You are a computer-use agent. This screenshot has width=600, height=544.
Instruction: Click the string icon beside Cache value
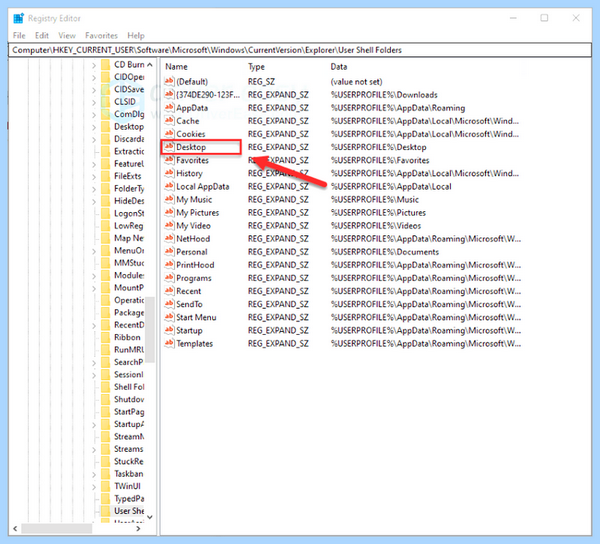[x=169, y=121]
